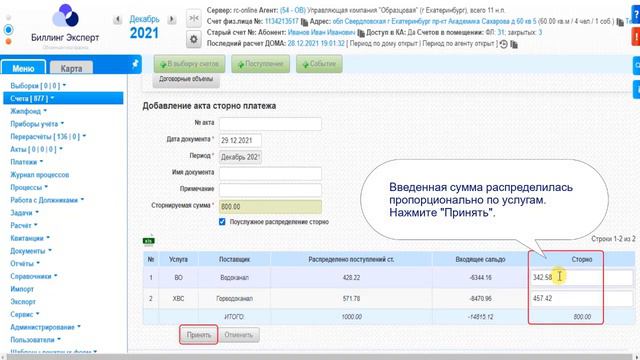Expand the Платежи menu
This screenshot has width=640, height=360.
click(27, 162)
